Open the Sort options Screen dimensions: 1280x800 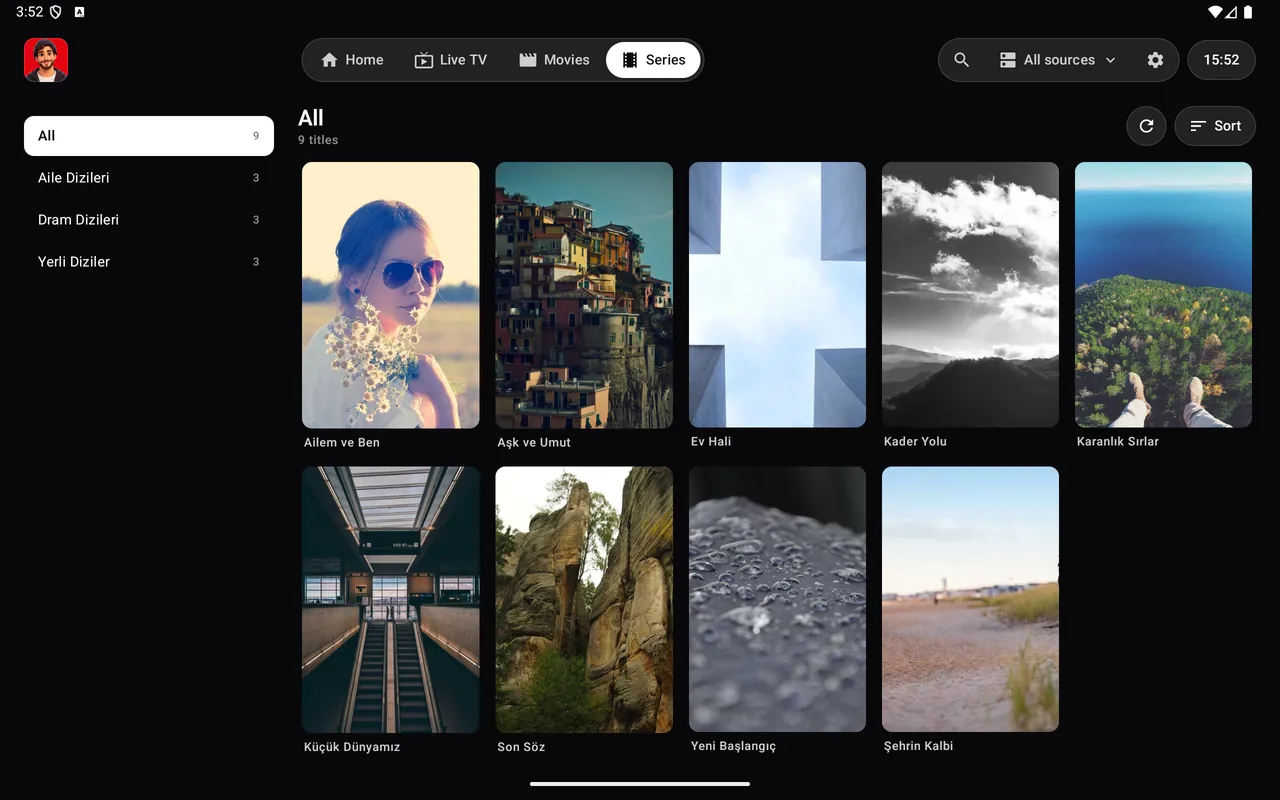1215,126
